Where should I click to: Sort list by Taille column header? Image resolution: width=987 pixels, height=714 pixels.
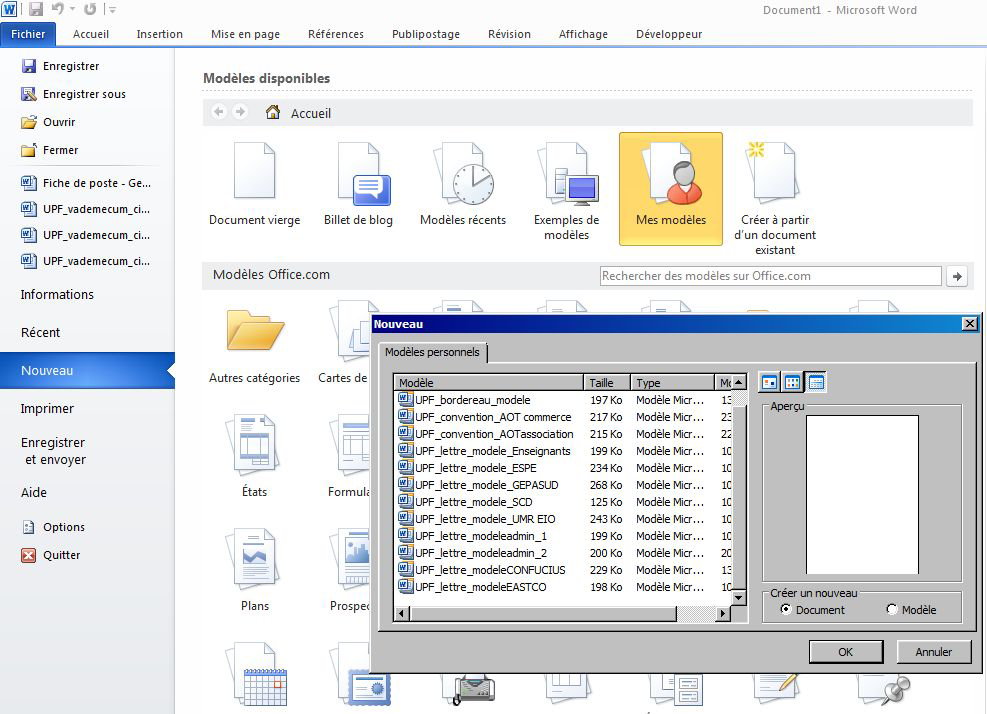click(607, 383)
